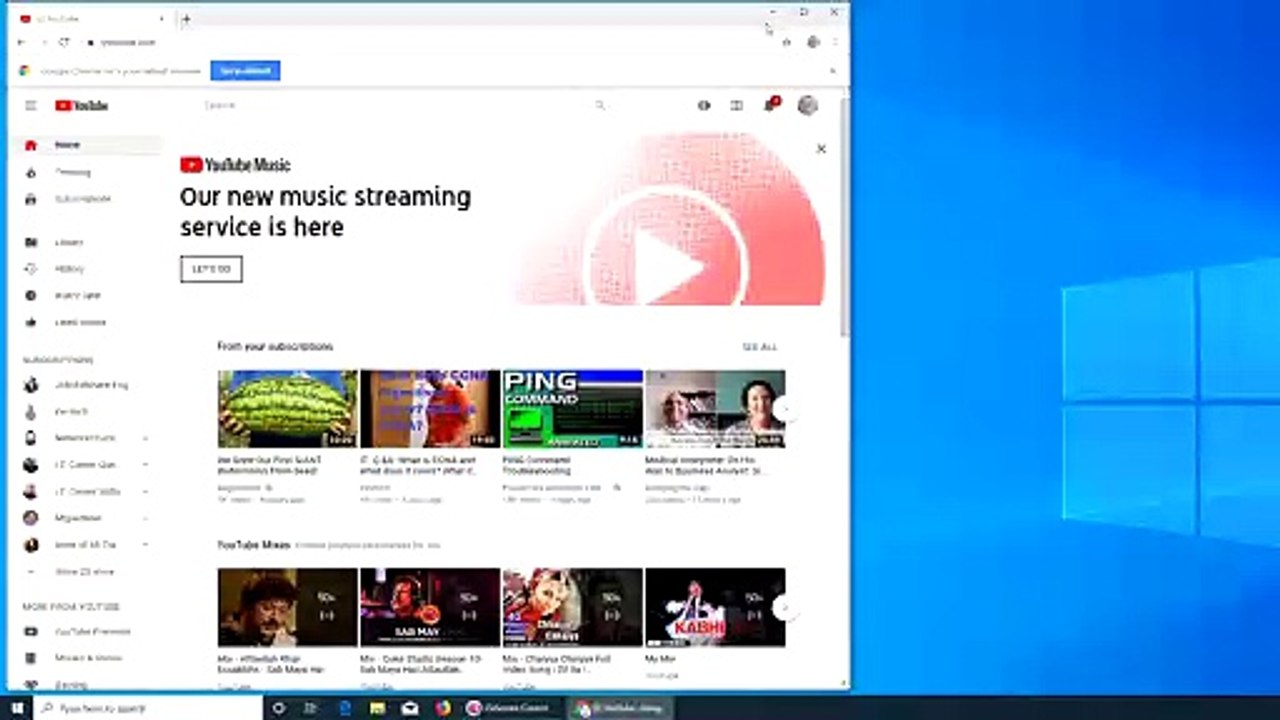Click SEE ALL for subscriptions
Viewport: 1280px width, 720px height.
[x=759, y=347]
